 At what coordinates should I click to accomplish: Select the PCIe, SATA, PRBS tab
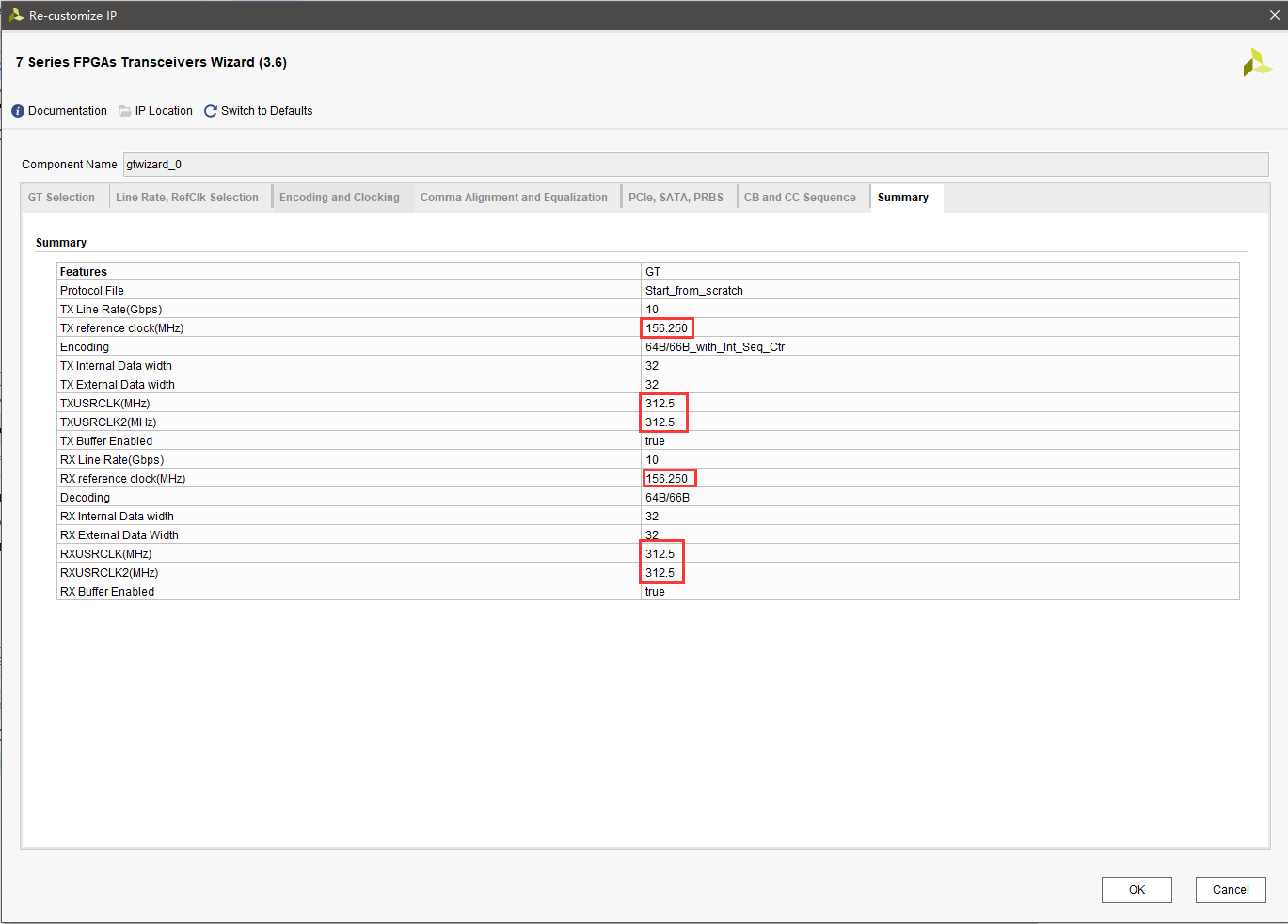pos(676,198)
